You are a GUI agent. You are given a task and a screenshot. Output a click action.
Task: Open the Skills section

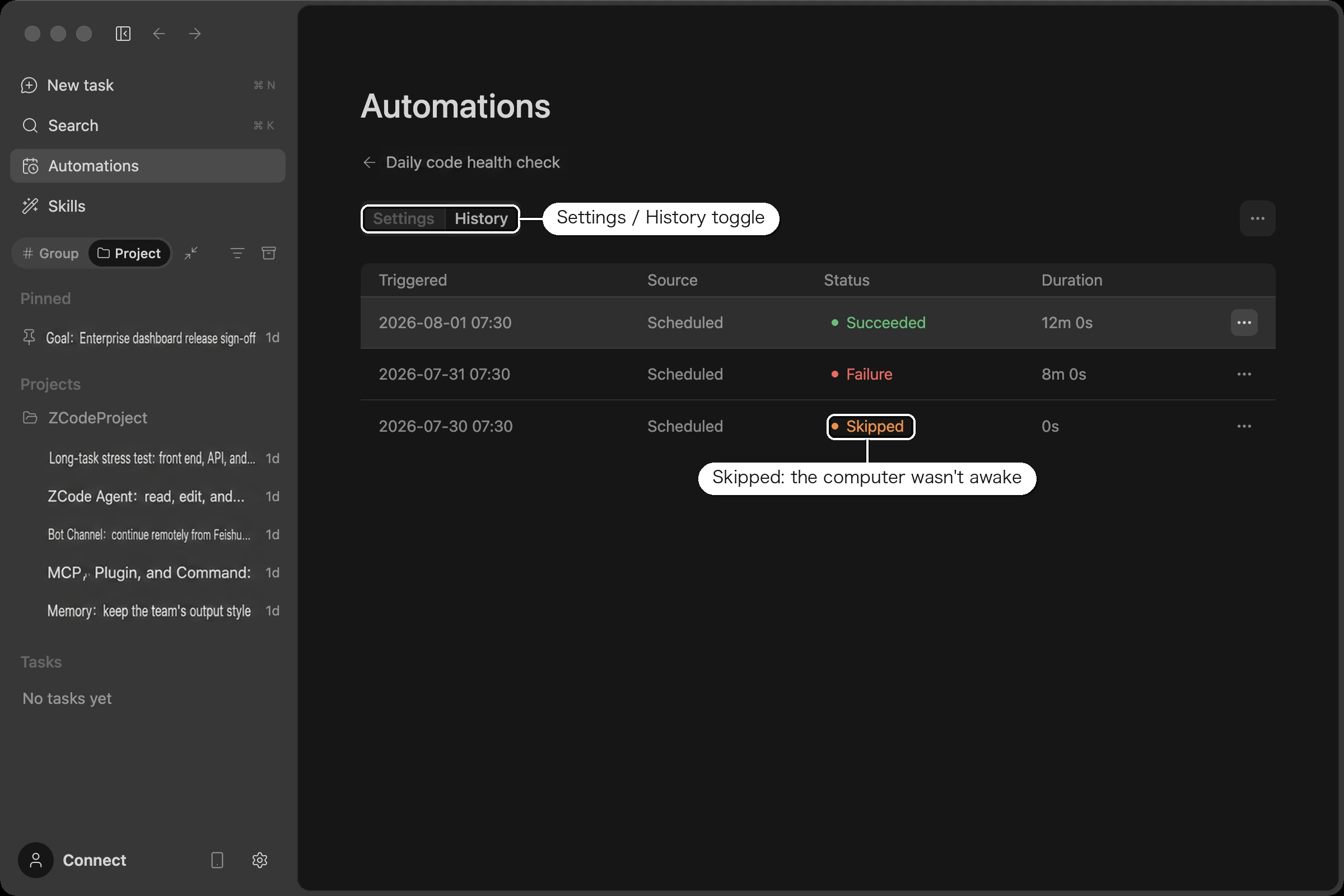click(147, 206)
